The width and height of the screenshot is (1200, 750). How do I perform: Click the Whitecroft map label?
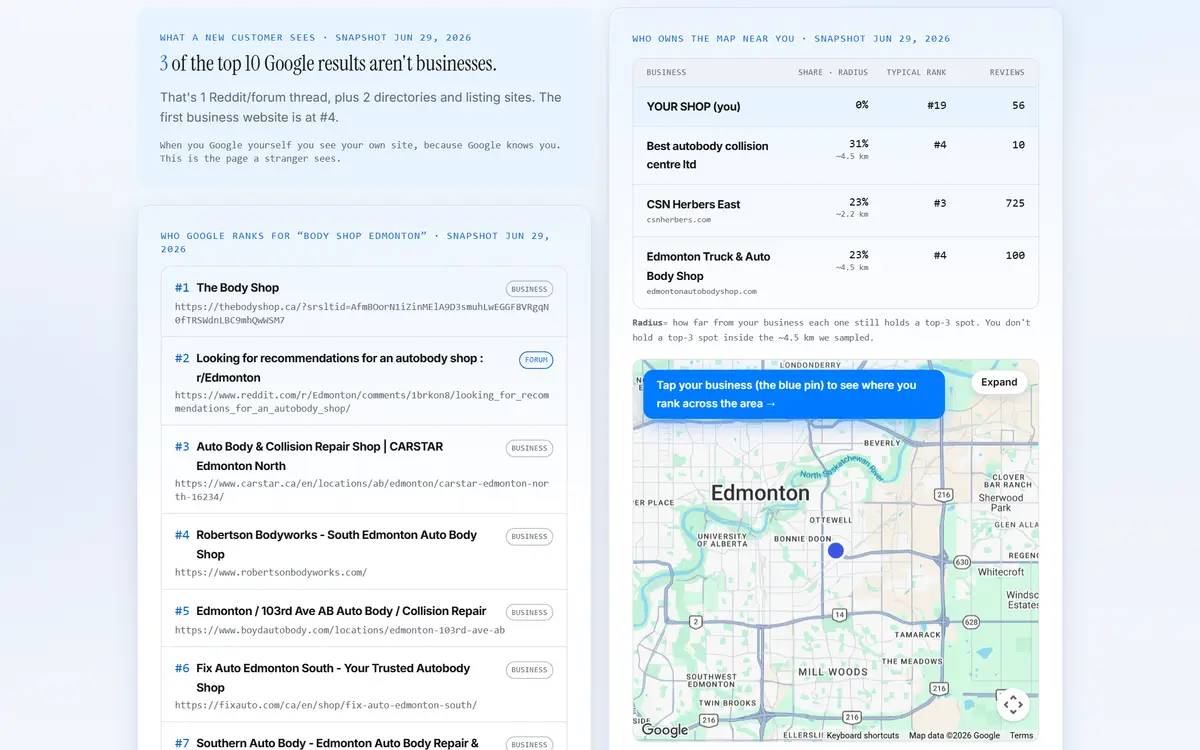tap(1001, 572)
